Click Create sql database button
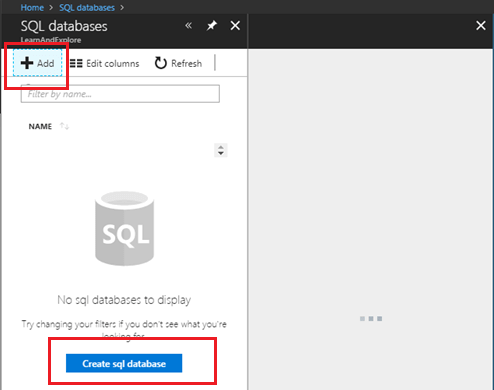 coord(124,363)
